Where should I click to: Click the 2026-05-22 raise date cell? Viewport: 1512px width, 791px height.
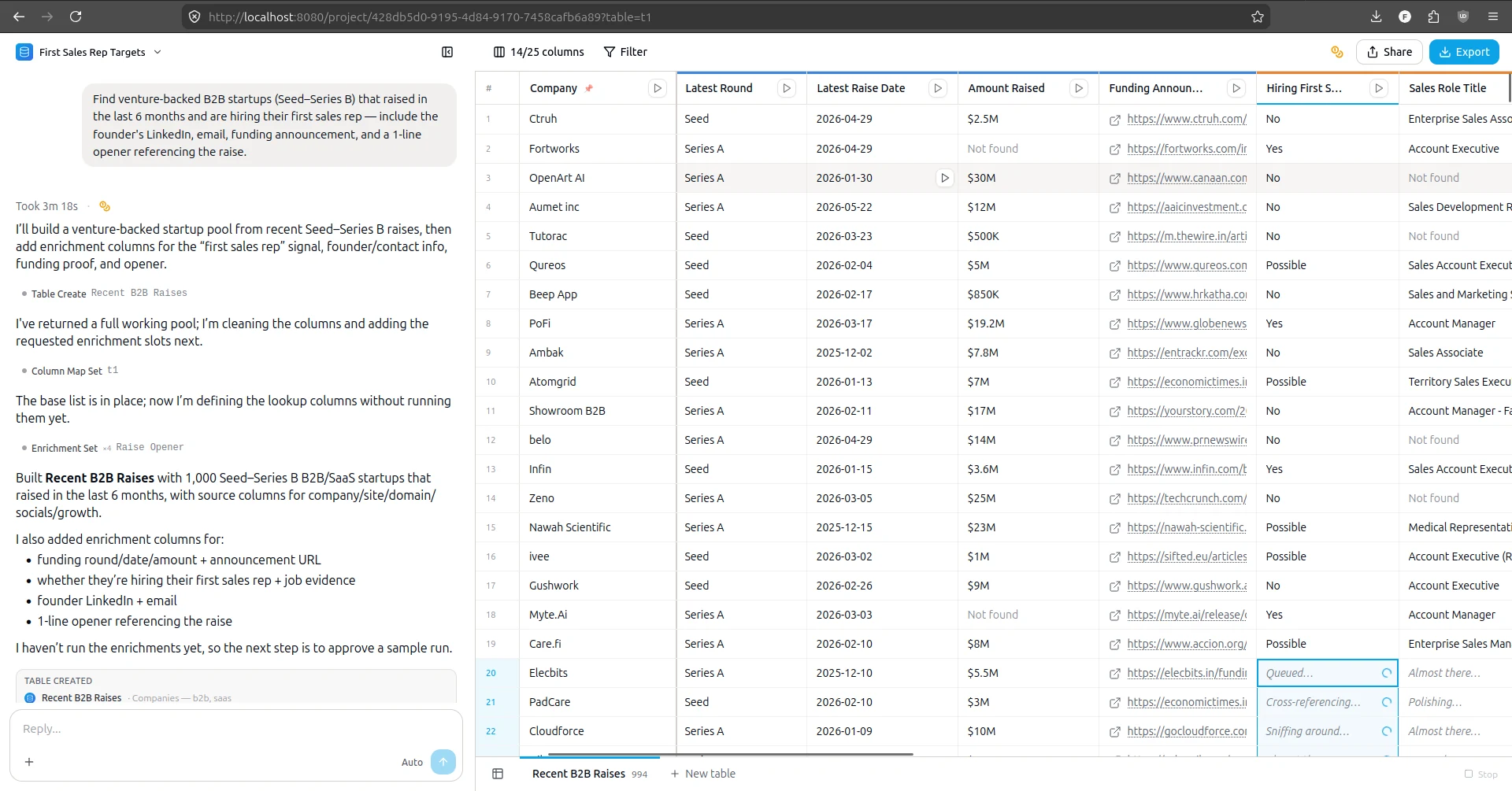tap(882, 207)
